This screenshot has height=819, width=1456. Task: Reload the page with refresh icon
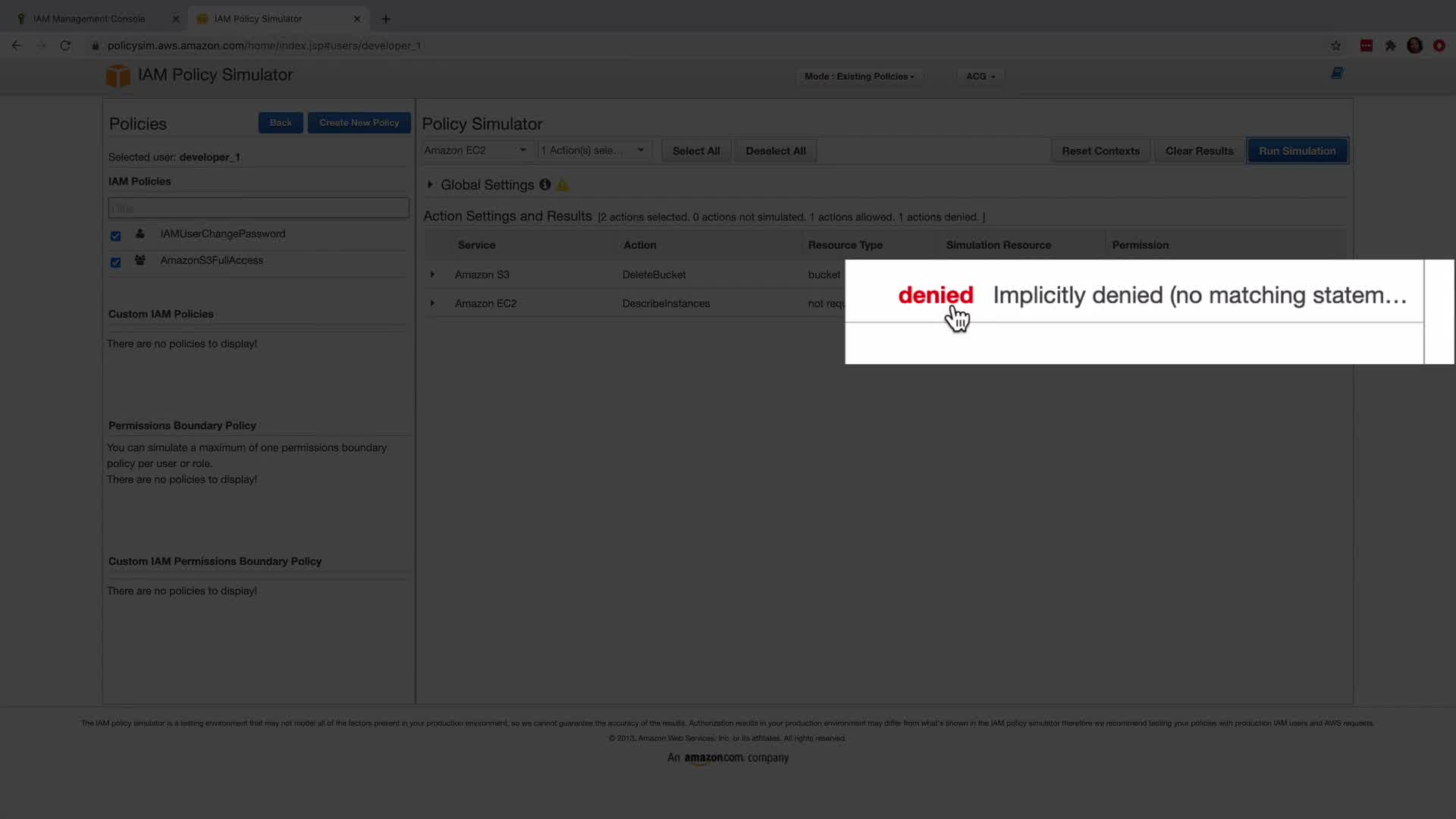65,45
